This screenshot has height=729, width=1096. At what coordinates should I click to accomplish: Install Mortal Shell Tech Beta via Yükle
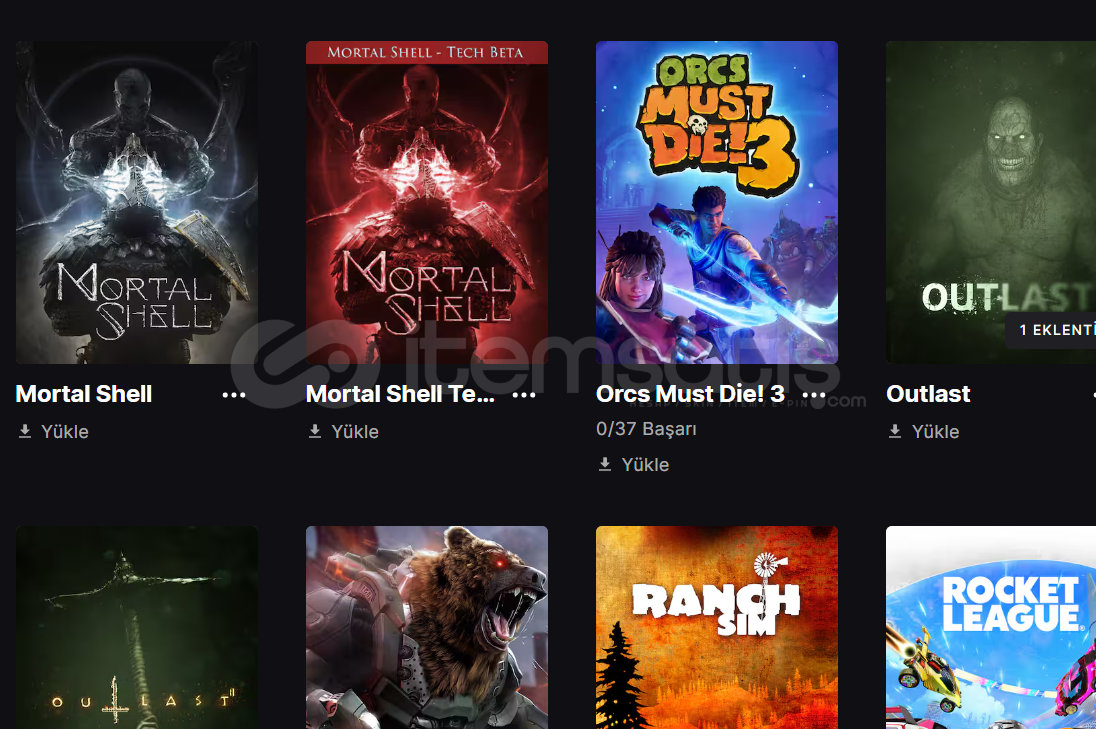[x=355, y=432]
